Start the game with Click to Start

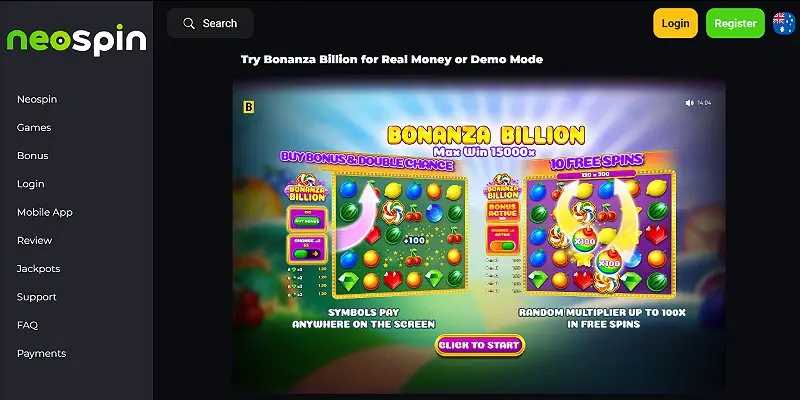[x=480, y=345]
